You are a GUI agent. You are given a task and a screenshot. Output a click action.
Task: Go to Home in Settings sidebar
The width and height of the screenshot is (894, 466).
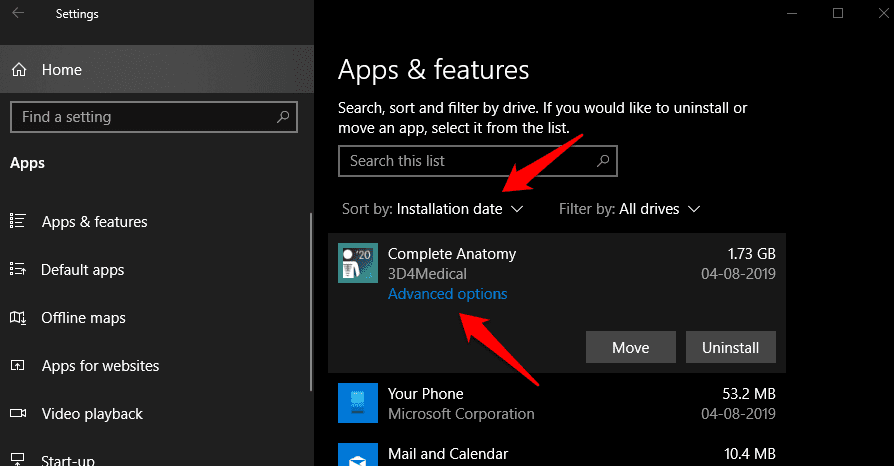[x=157, y=70]
